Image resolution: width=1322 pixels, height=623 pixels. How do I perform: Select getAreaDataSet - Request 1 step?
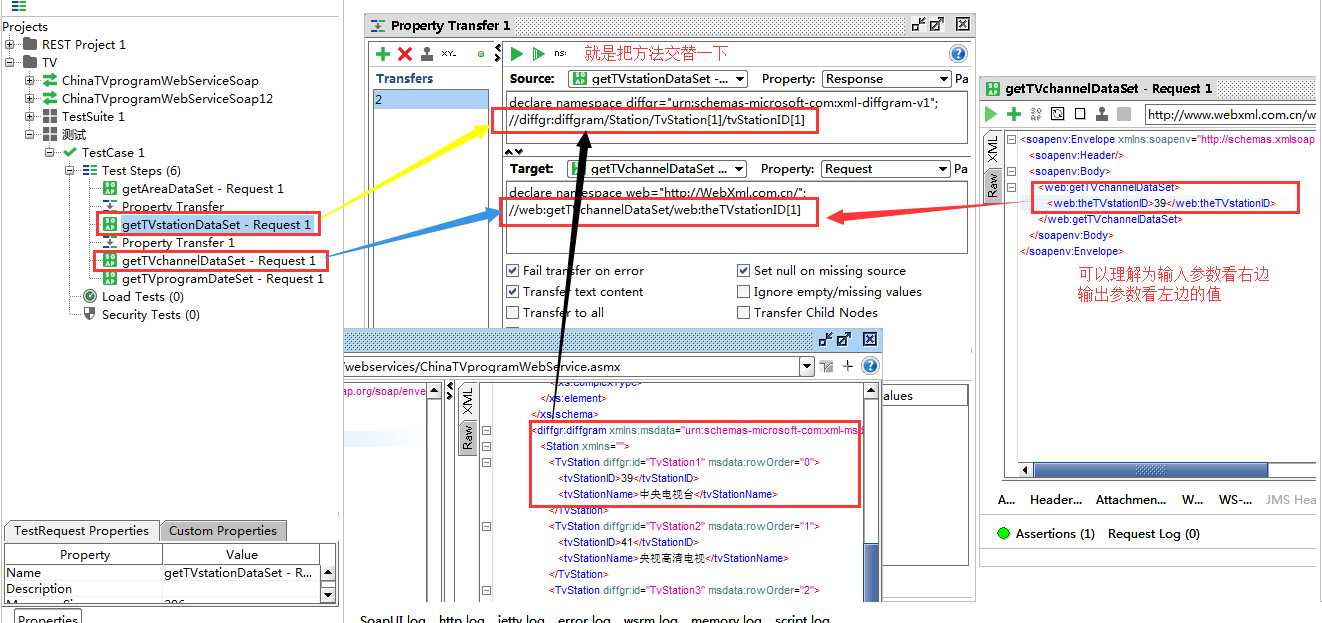tap(193, 189)
